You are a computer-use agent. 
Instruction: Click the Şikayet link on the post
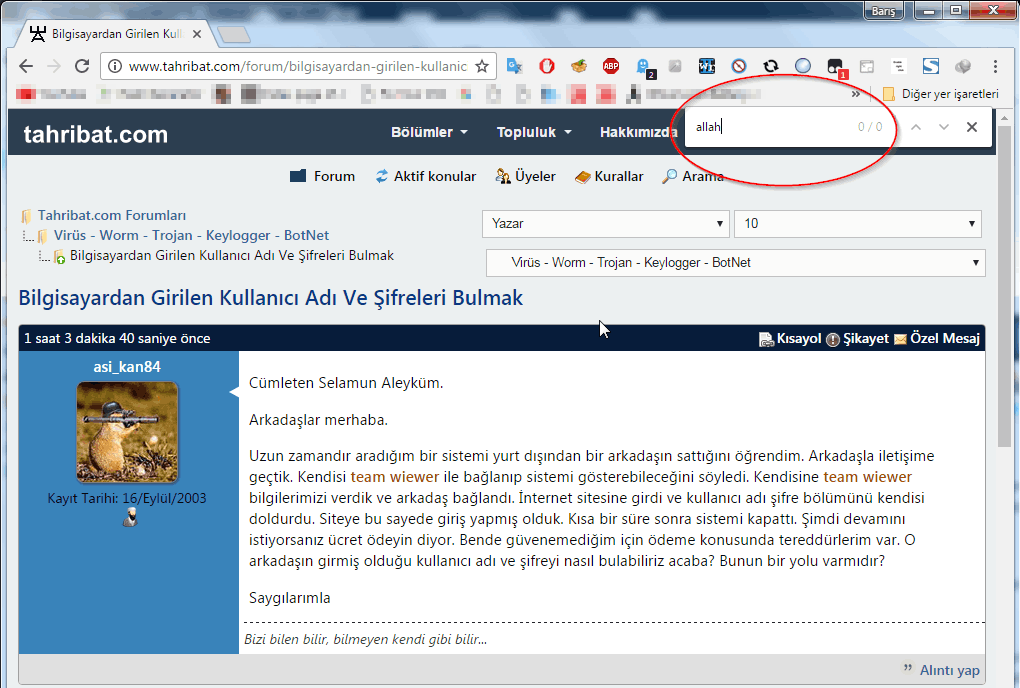tap(857, 339)
